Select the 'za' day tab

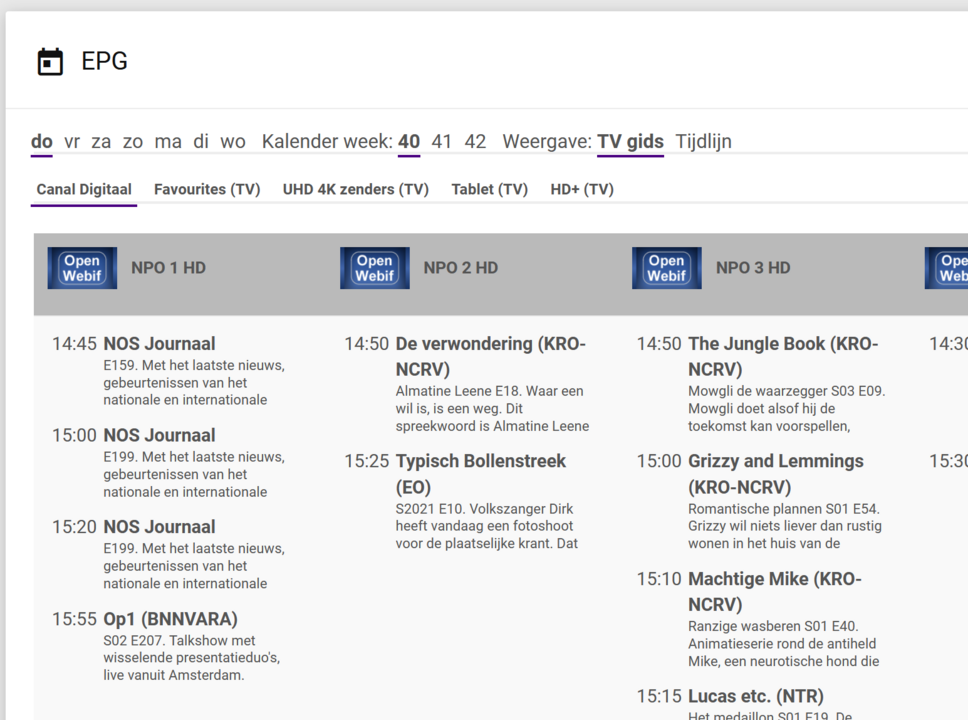coord(101,142)
